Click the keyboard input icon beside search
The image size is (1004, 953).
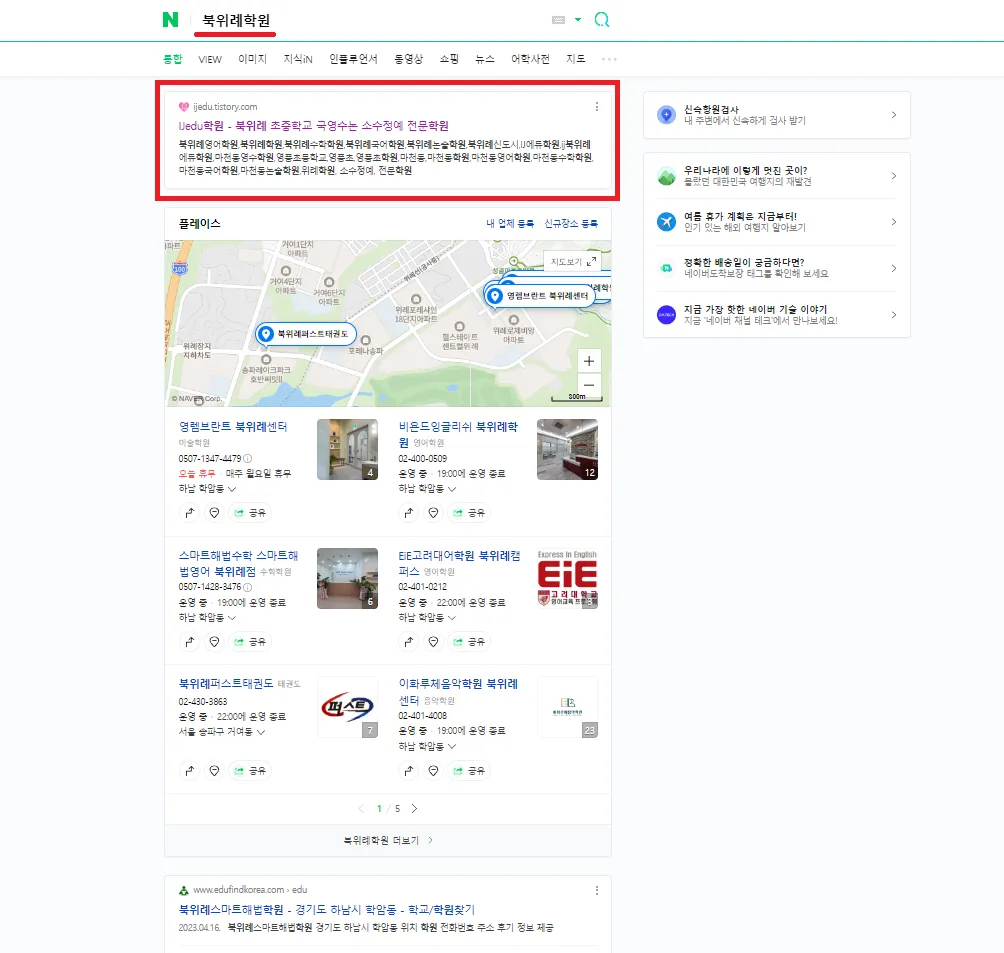coord(558,19)
